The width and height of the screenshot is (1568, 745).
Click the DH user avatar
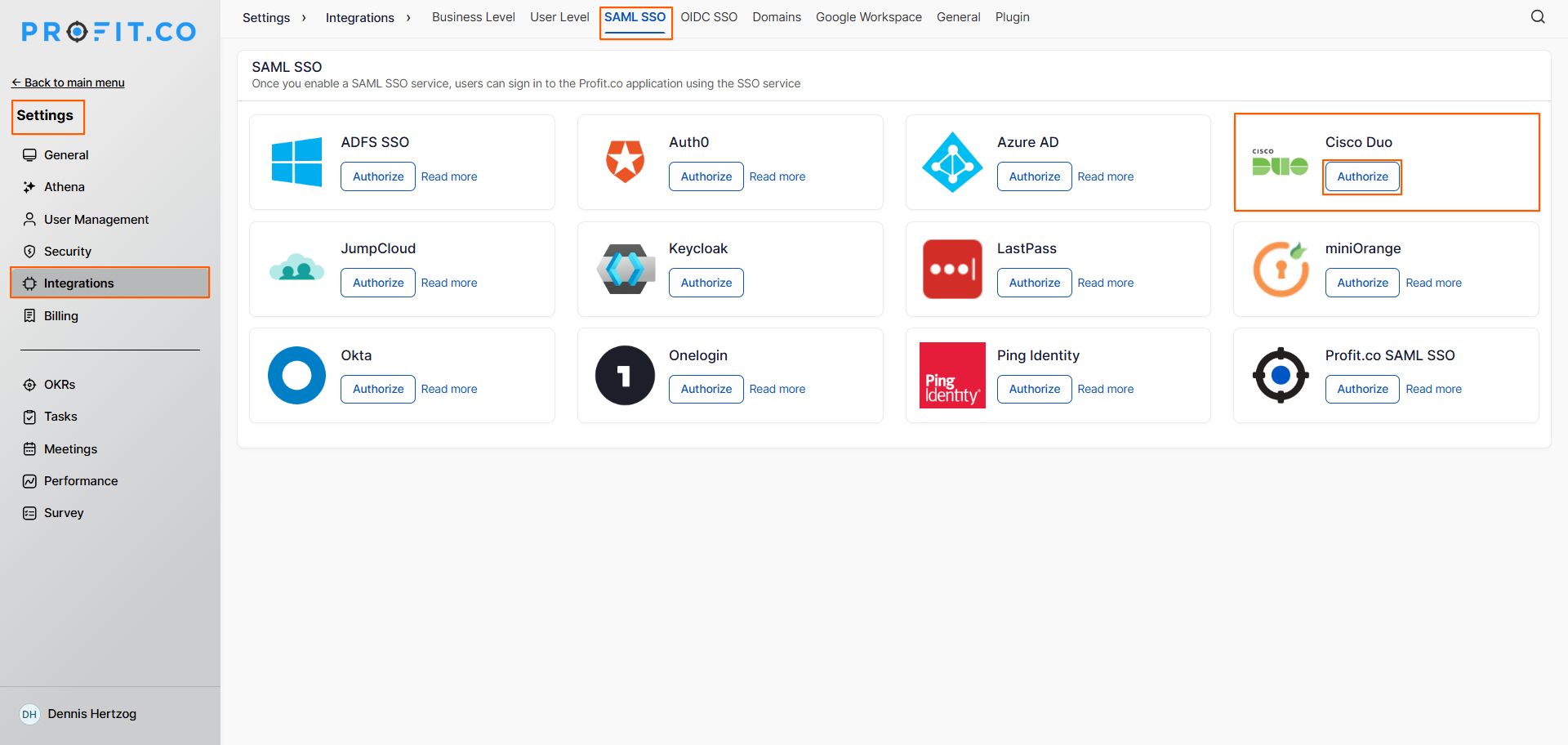pyautogui.click(x=29, y=714)
